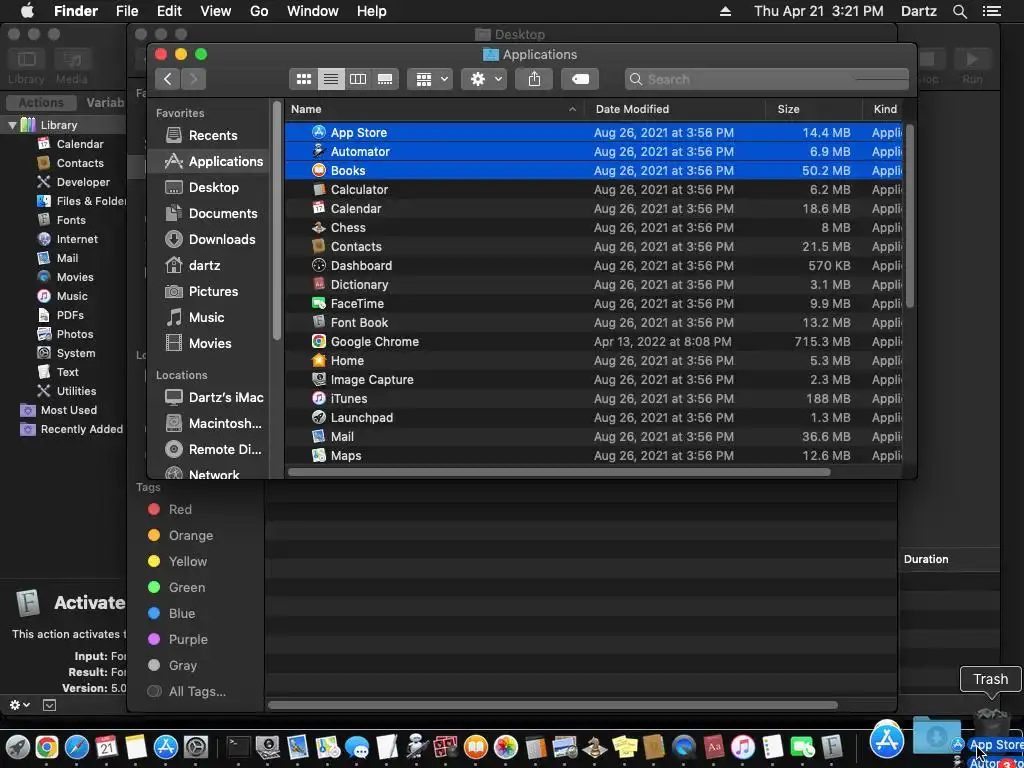1024x768 pixels.
Task: Open the File menu
Action: (127, 11)
